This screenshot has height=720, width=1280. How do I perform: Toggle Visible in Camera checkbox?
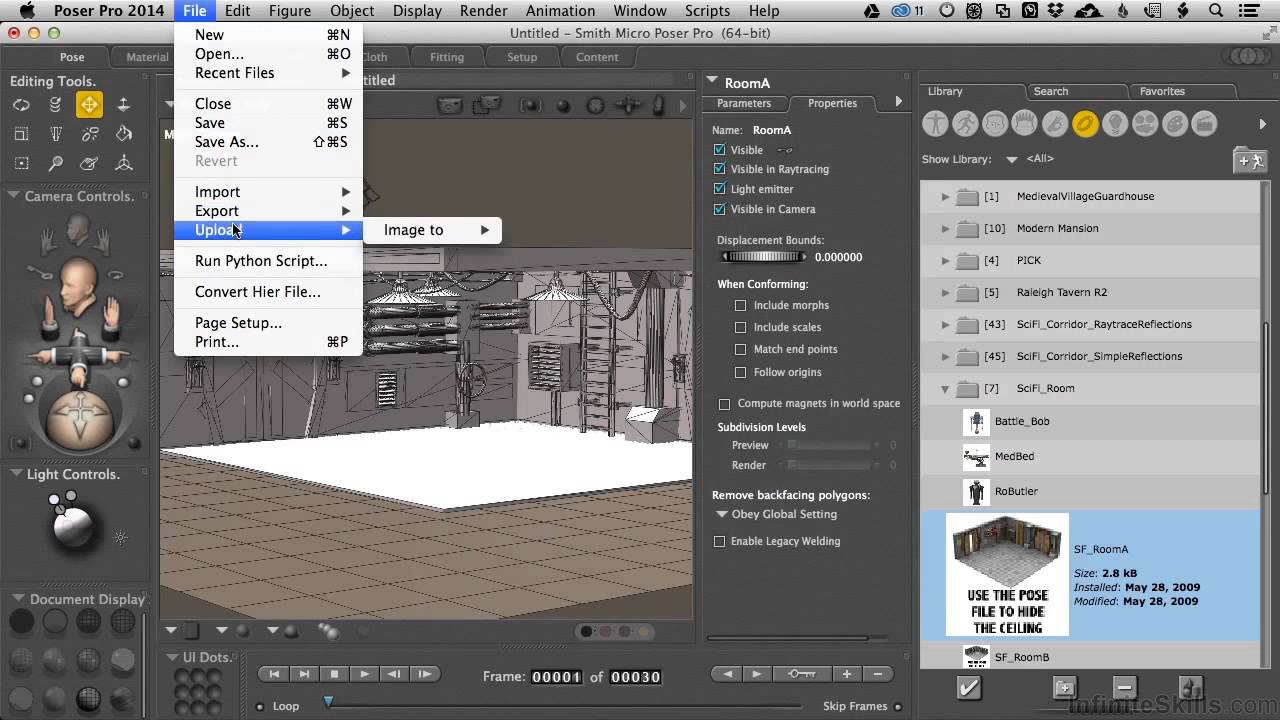click(719, 209)
